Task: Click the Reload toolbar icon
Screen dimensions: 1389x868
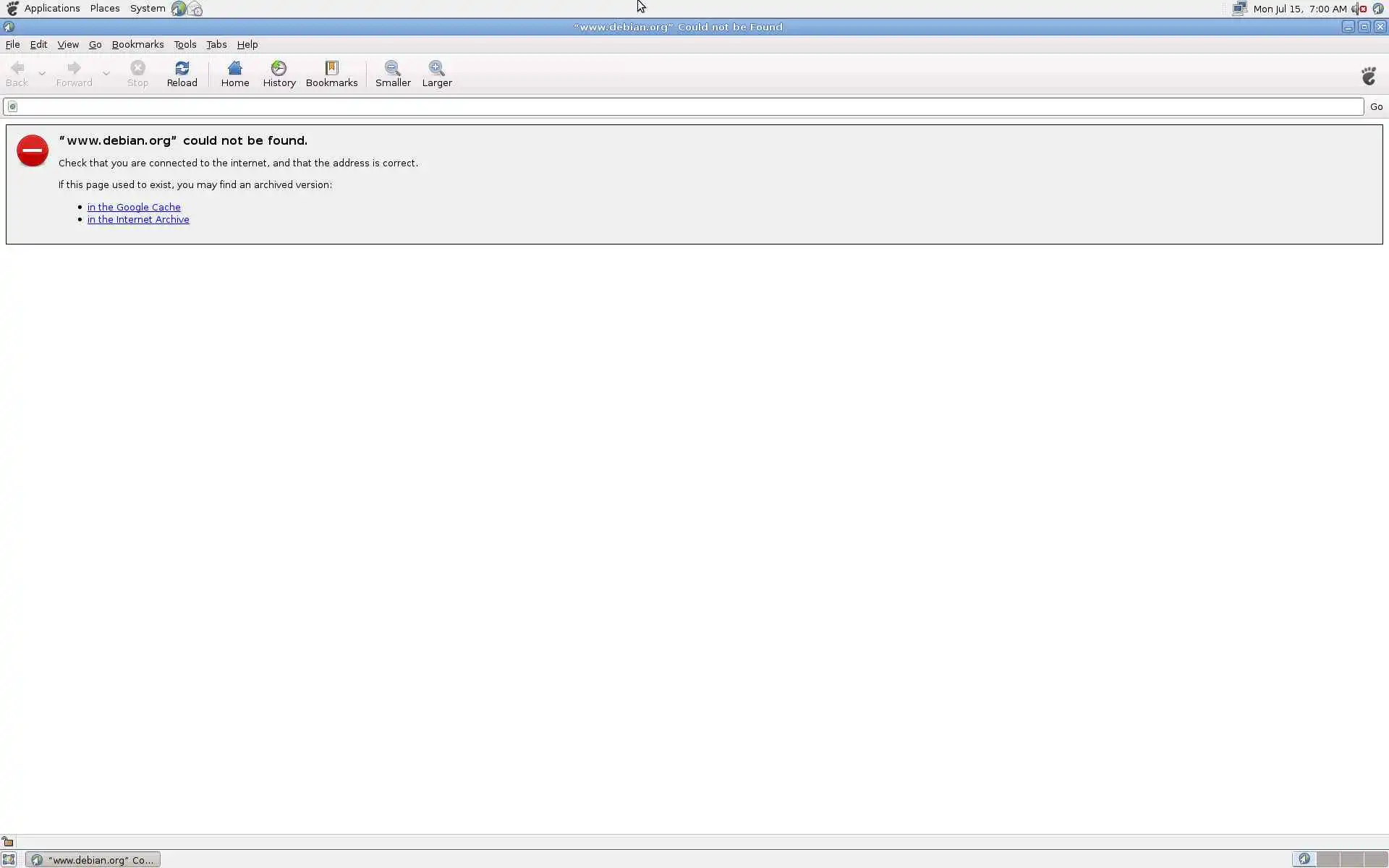Action: coord(182,74)
